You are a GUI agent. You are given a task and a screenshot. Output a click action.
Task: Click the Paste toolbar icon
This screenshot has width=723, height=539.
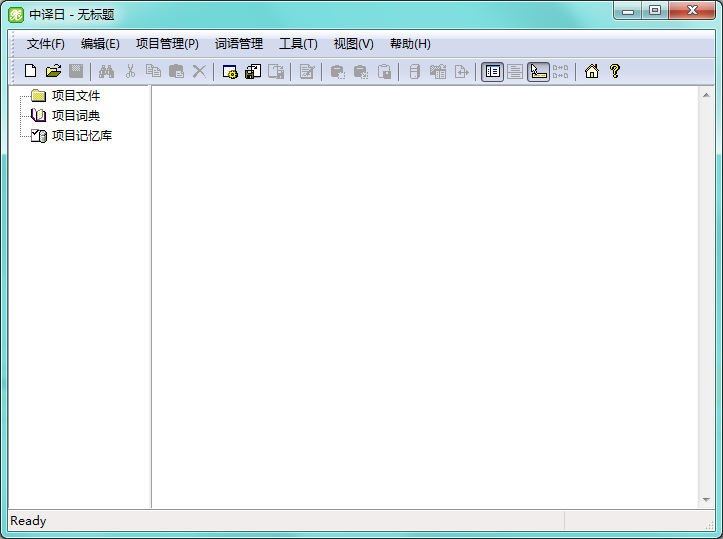(176, 71)
